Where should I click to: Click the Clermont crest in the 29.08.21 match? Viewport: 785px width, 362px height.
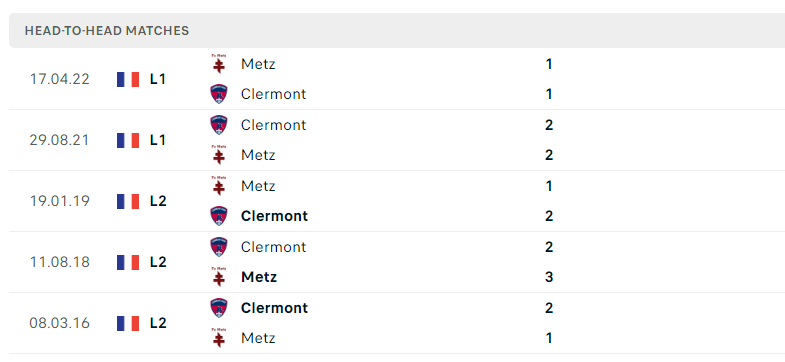(219, 125)
